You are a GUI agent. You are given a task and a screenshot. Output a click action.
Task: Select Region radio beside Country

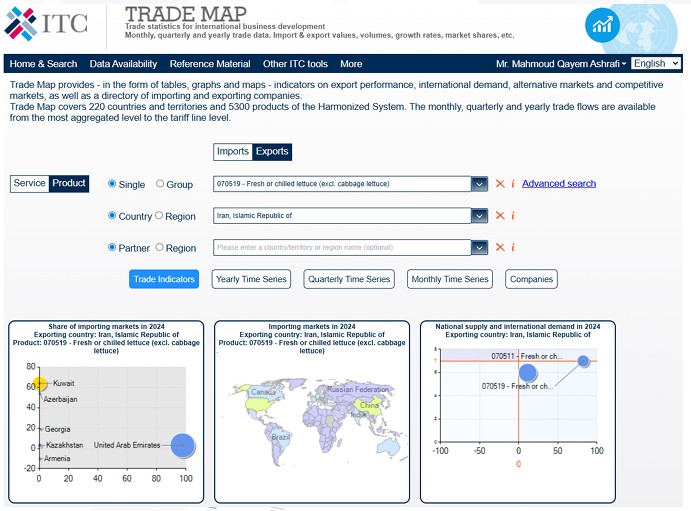pyautogui.click(x=159, y=215)
